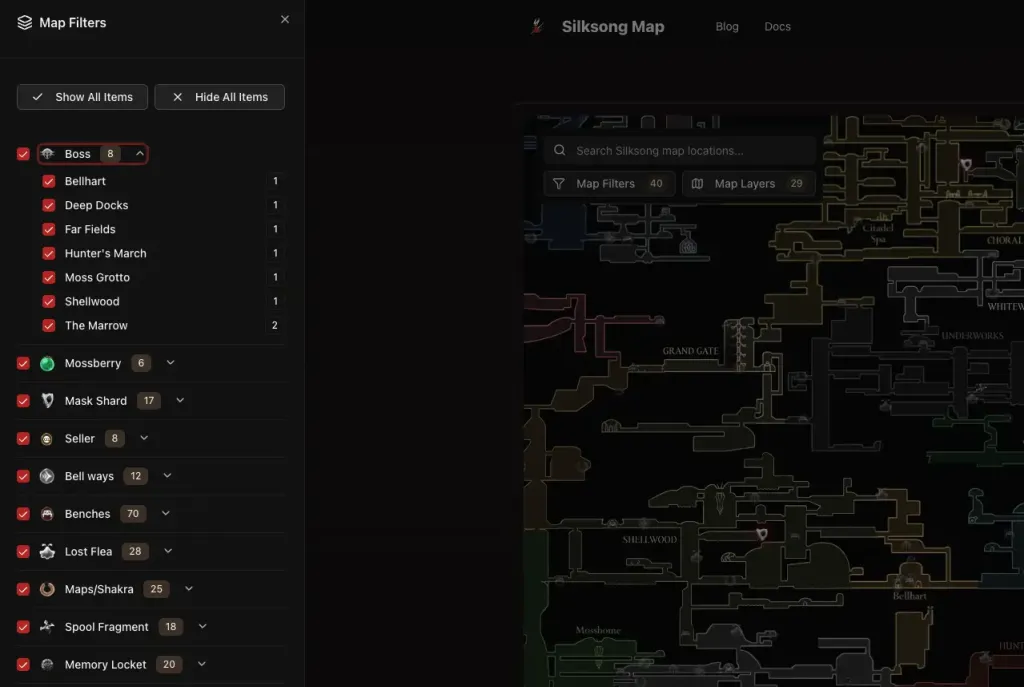Uncheck the Far Fields checkbox

pyautogui.click(x=48, y=230)
